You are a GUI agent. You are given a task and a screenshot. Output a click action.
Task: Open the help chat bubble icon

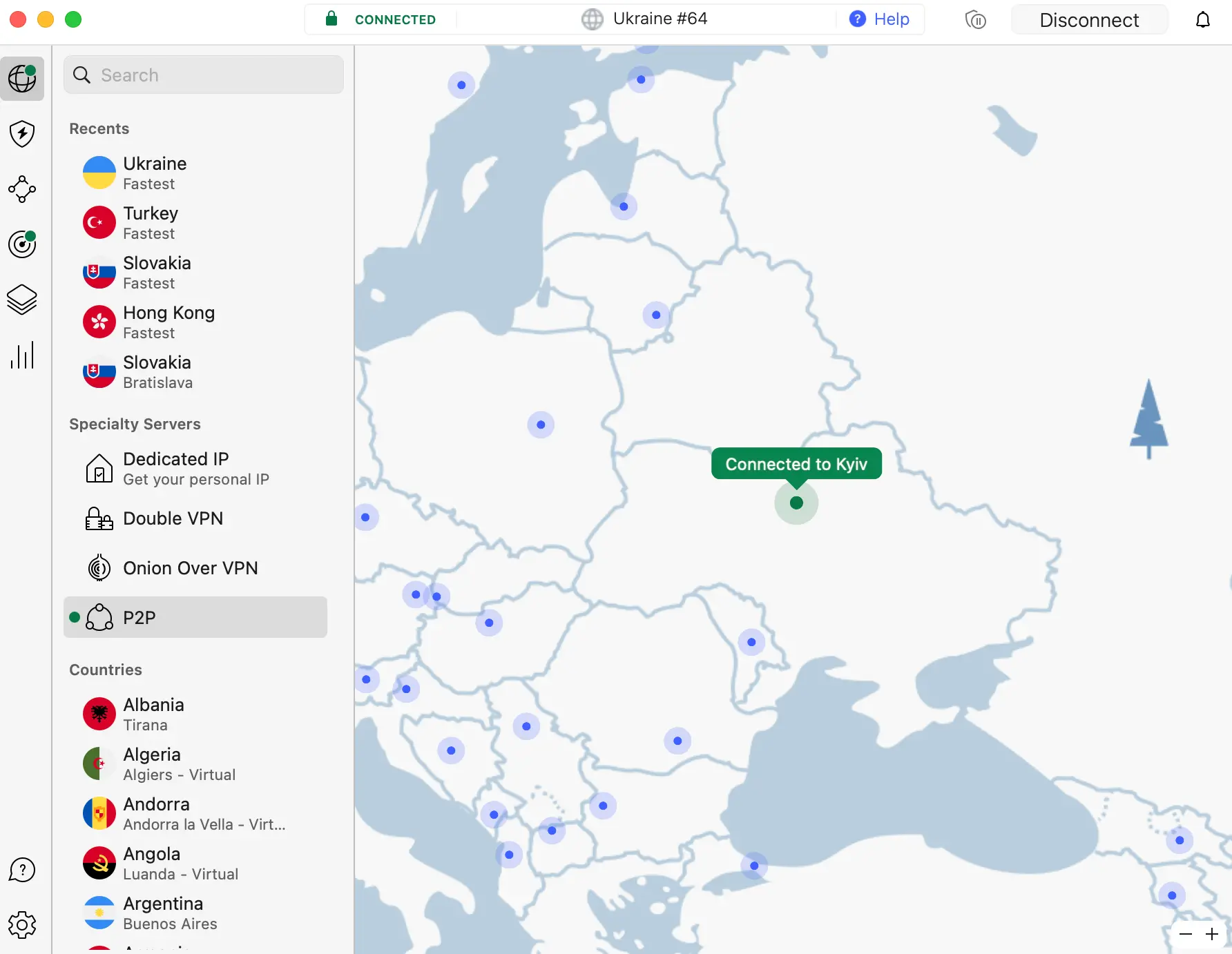[x=22, y=870]
